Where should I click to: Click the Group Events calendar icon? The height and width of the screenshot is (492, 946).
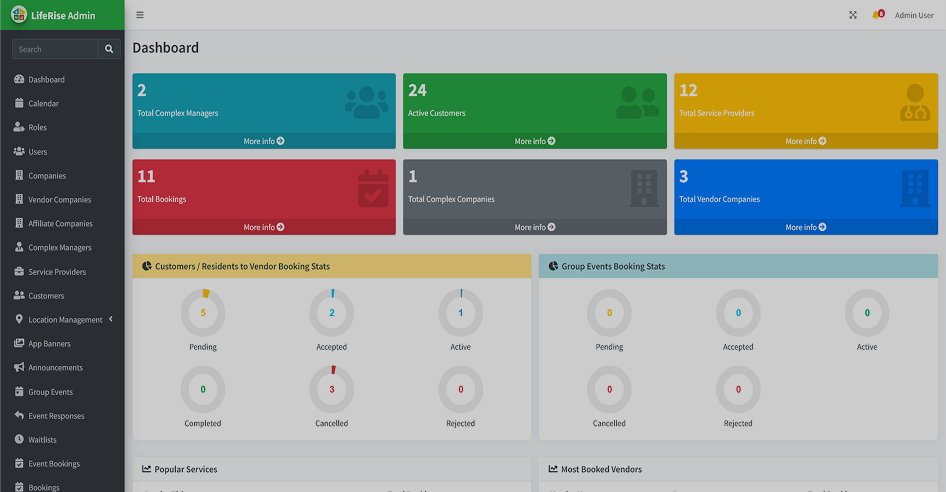click(19, 392)
